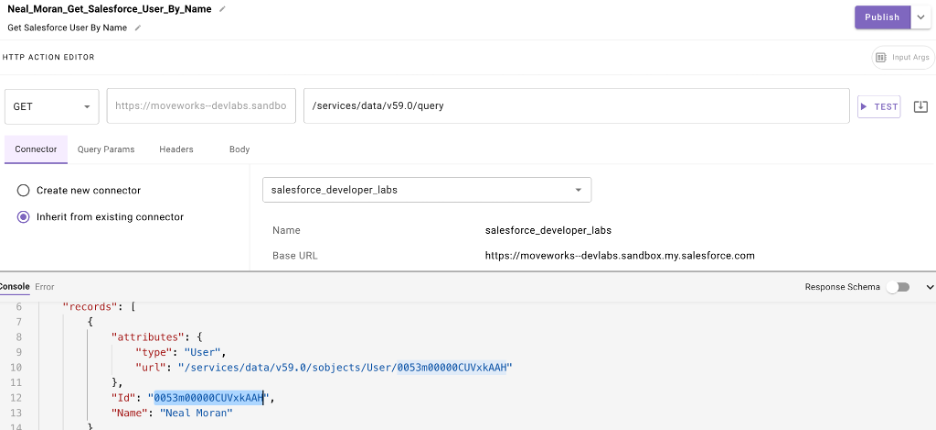Click the description text Get Salesforce User By Name

[x=67, y=28]
